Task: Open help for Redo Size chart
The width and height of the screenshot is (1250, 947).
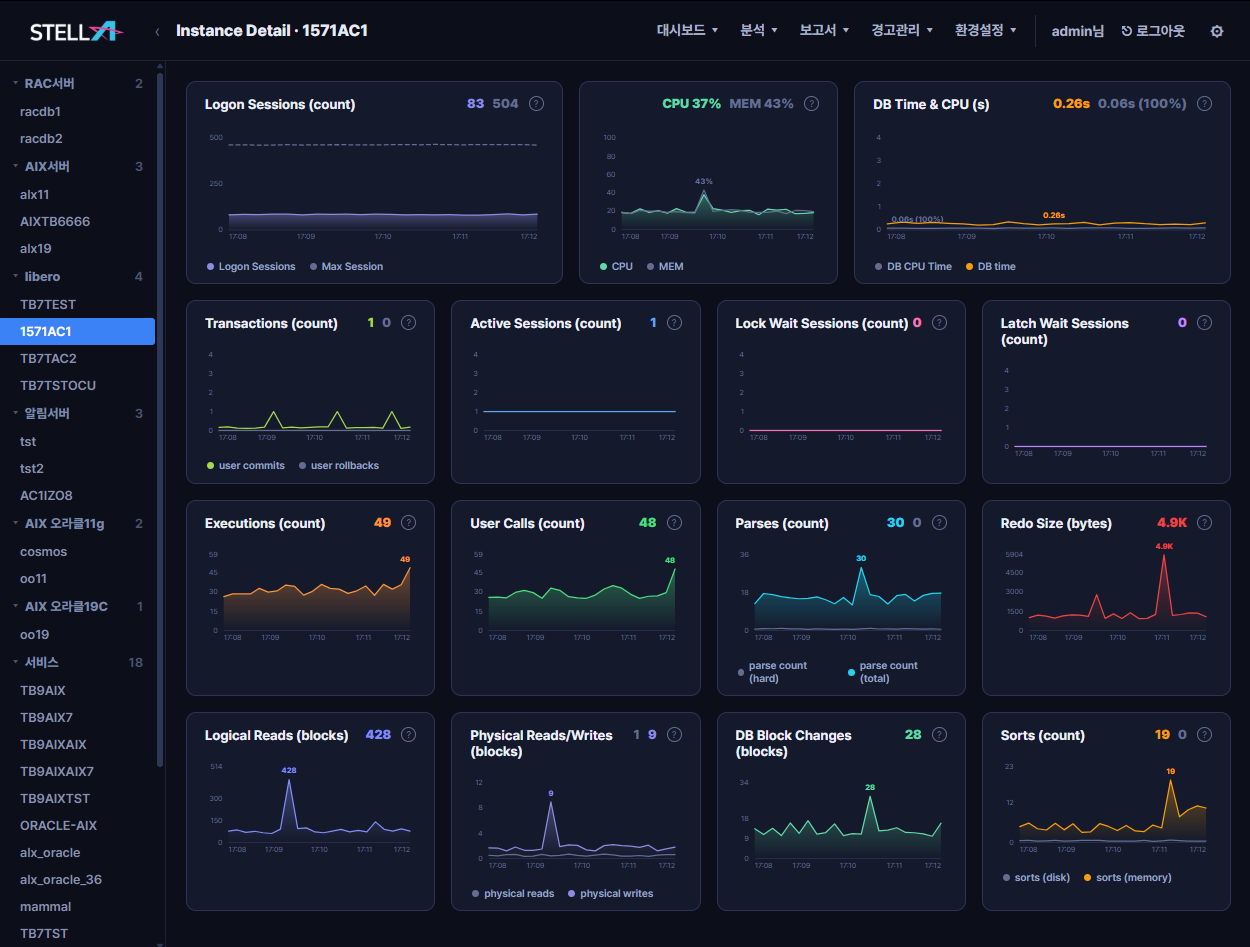Action: (1204, 523)
